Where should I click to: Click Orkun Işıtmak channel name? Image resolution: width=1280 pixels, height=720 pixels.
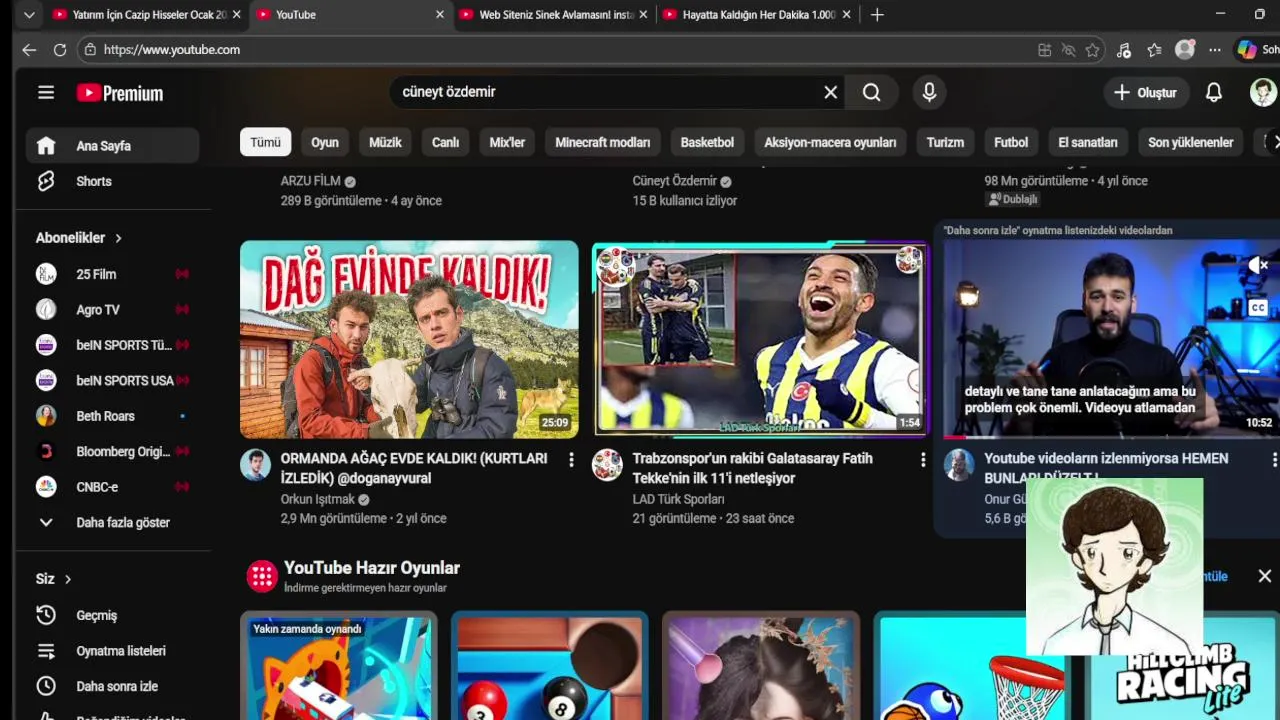pos(318,499)
